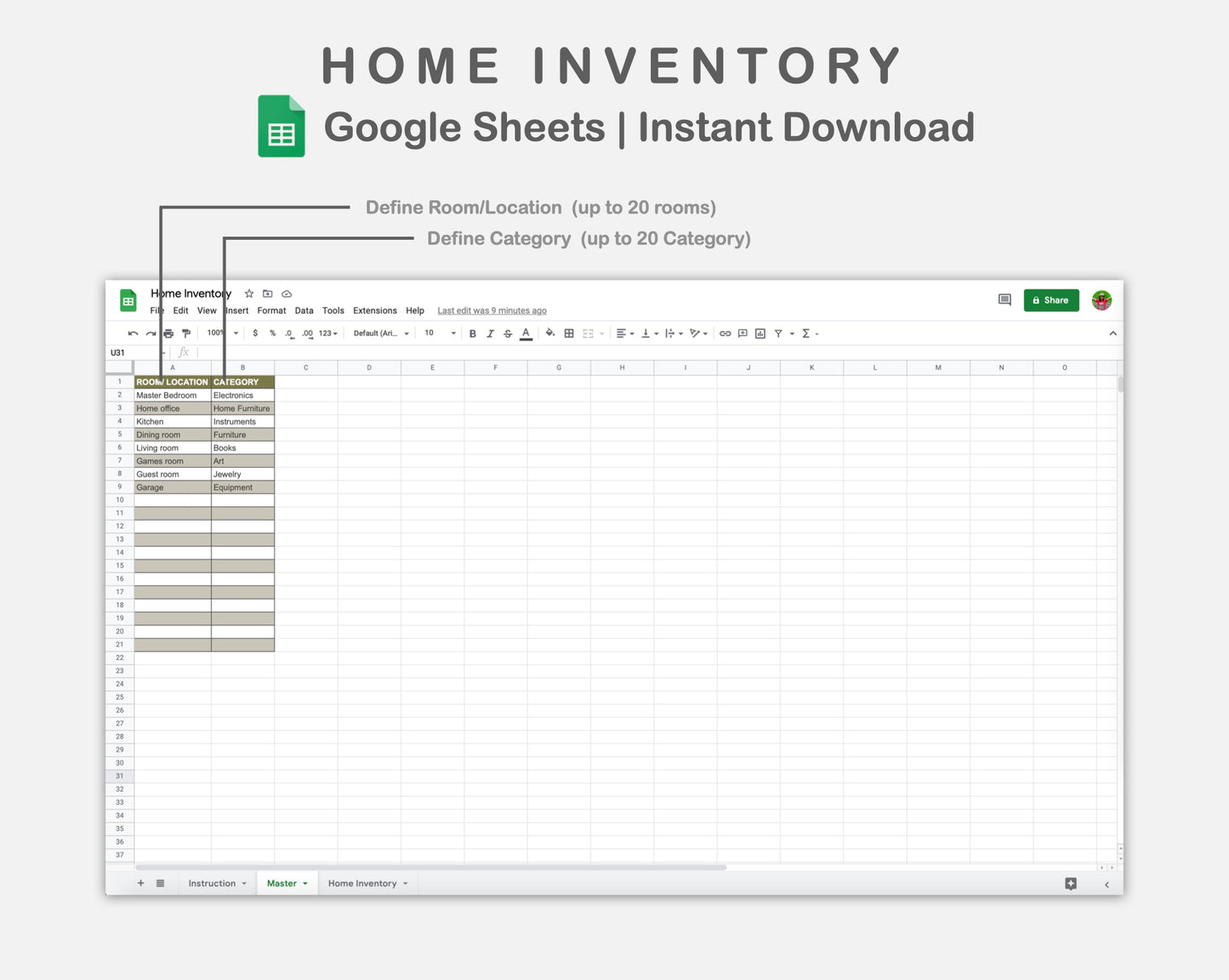Format selection as percent

tap(271, 333)
